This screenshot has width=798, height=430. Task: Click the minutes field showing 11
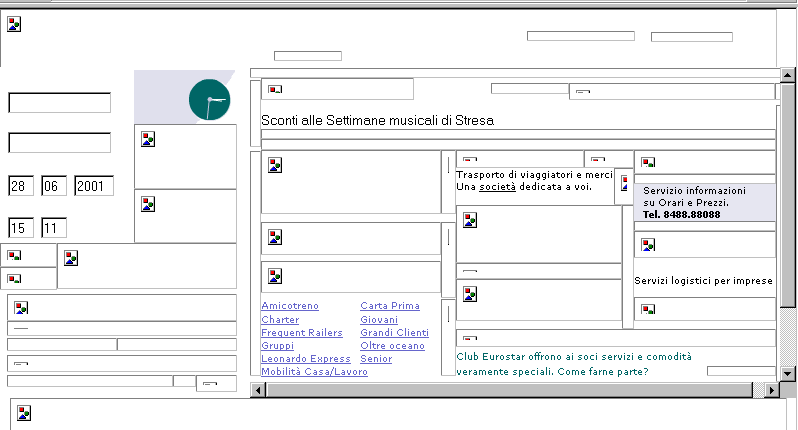pos(53,228)
